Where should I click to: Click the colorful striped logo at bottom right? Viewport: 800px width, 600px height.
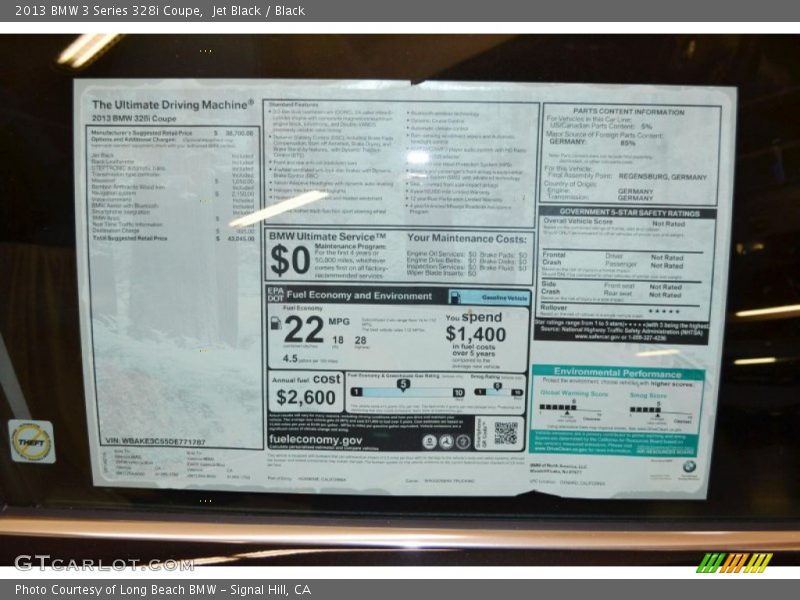734,563
